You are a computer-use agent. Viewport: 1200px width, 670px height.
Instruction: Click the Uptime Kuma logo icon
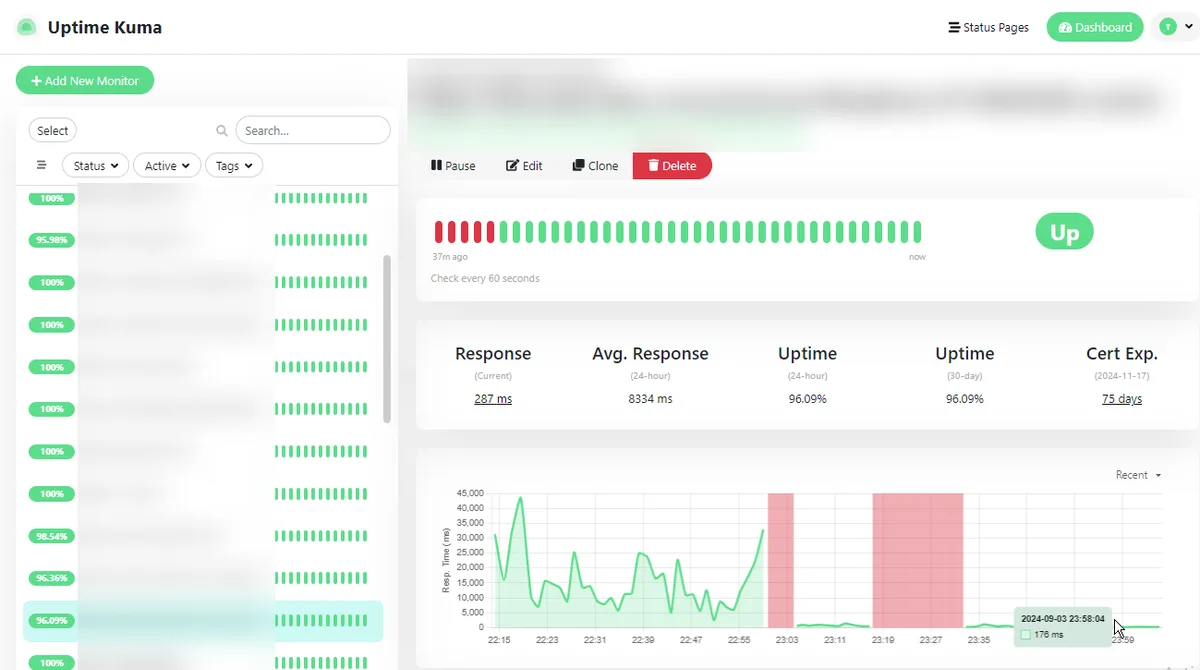coord(27,28)
